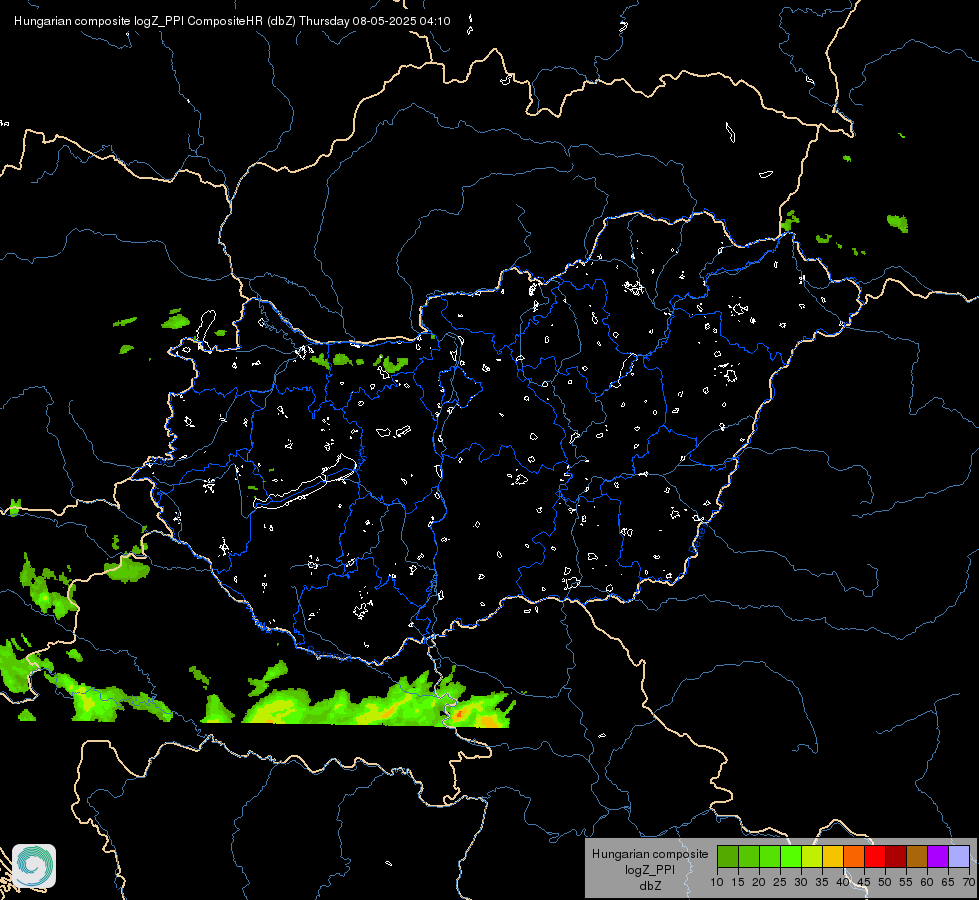Select the bright red 45–50 dBZ legend swatch
The width and height of the screenshot is (979, 900).
(875, 856)
